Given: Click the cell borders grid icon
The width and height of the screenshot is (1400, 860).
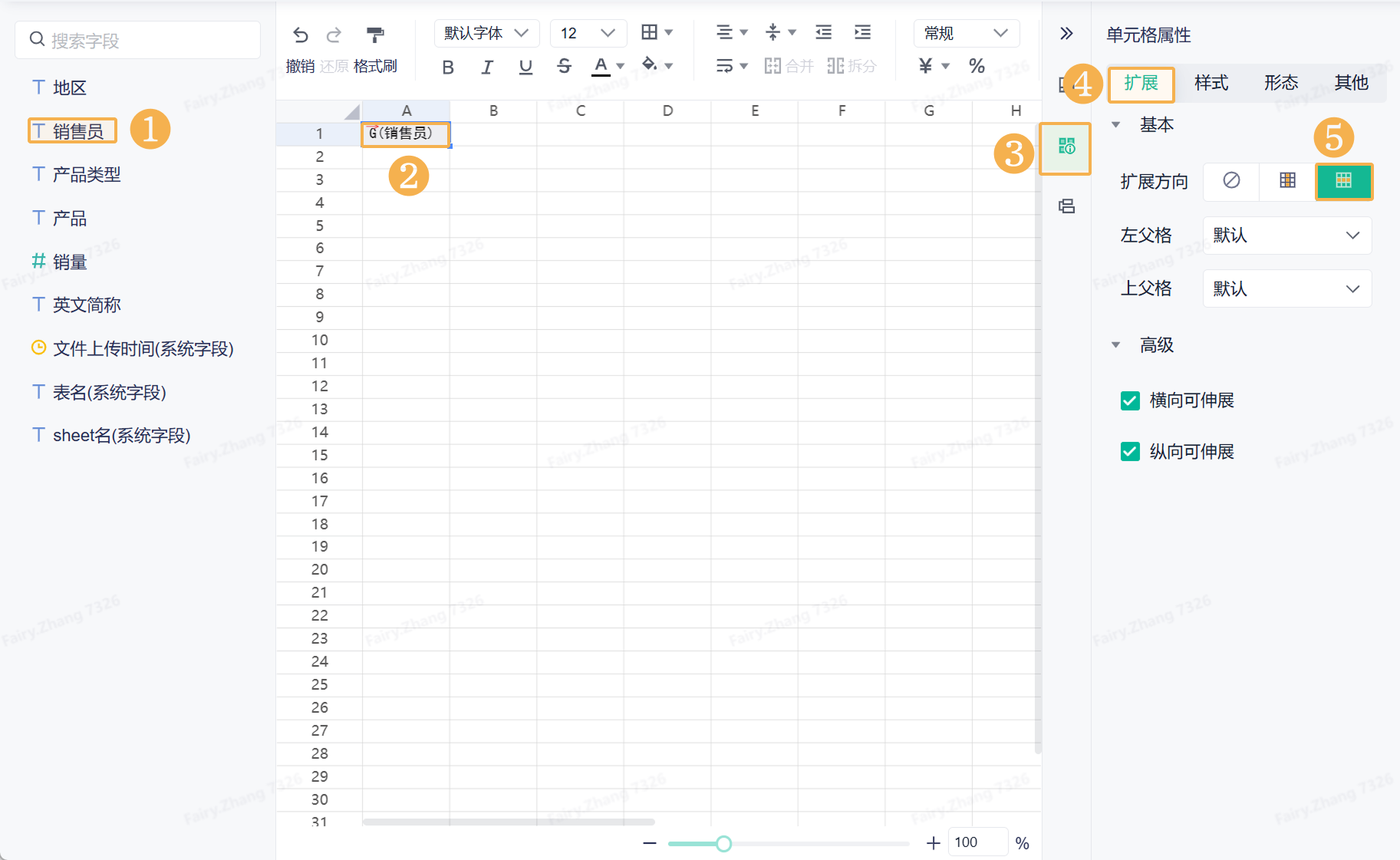Looking at the screenshot, I should coord(649,32).
